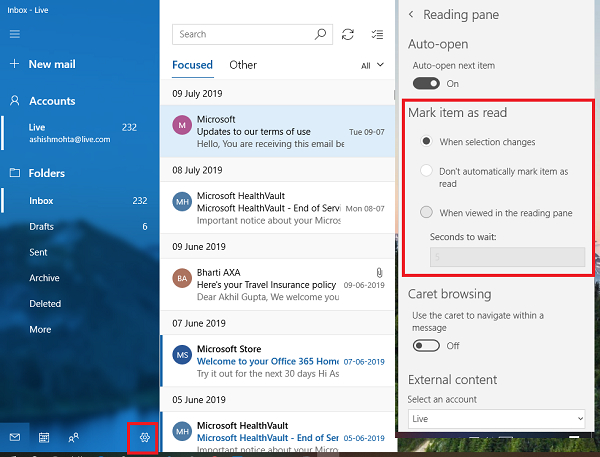Enter selection mode icon

(x=377, y=34)
